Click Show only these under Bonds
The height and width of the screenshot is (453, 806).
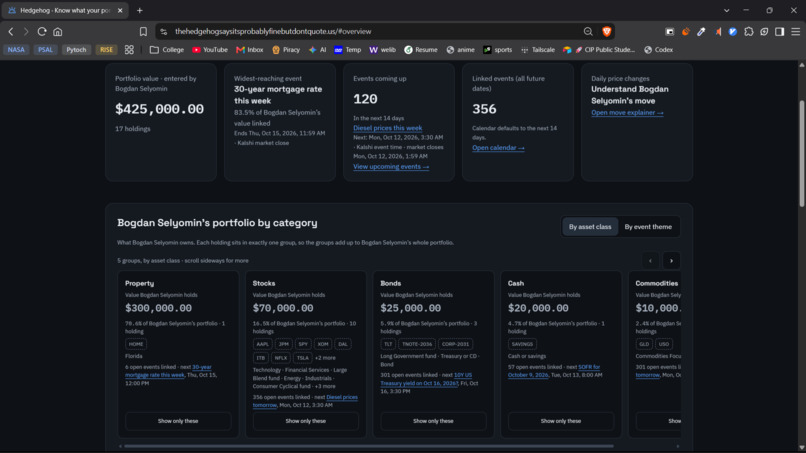pyautogui.click(x=433, y=421)
